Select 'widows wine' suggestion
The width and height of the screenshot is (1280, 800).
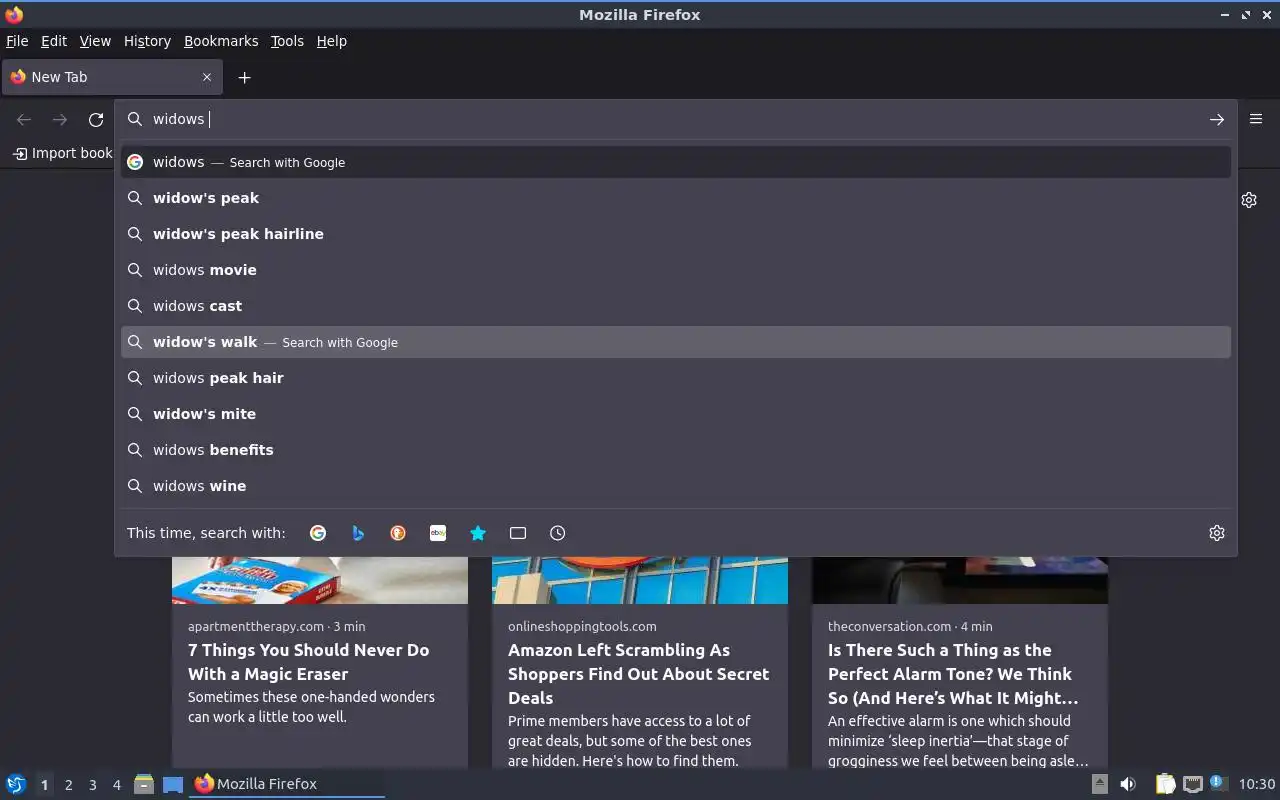coord(676,486)
